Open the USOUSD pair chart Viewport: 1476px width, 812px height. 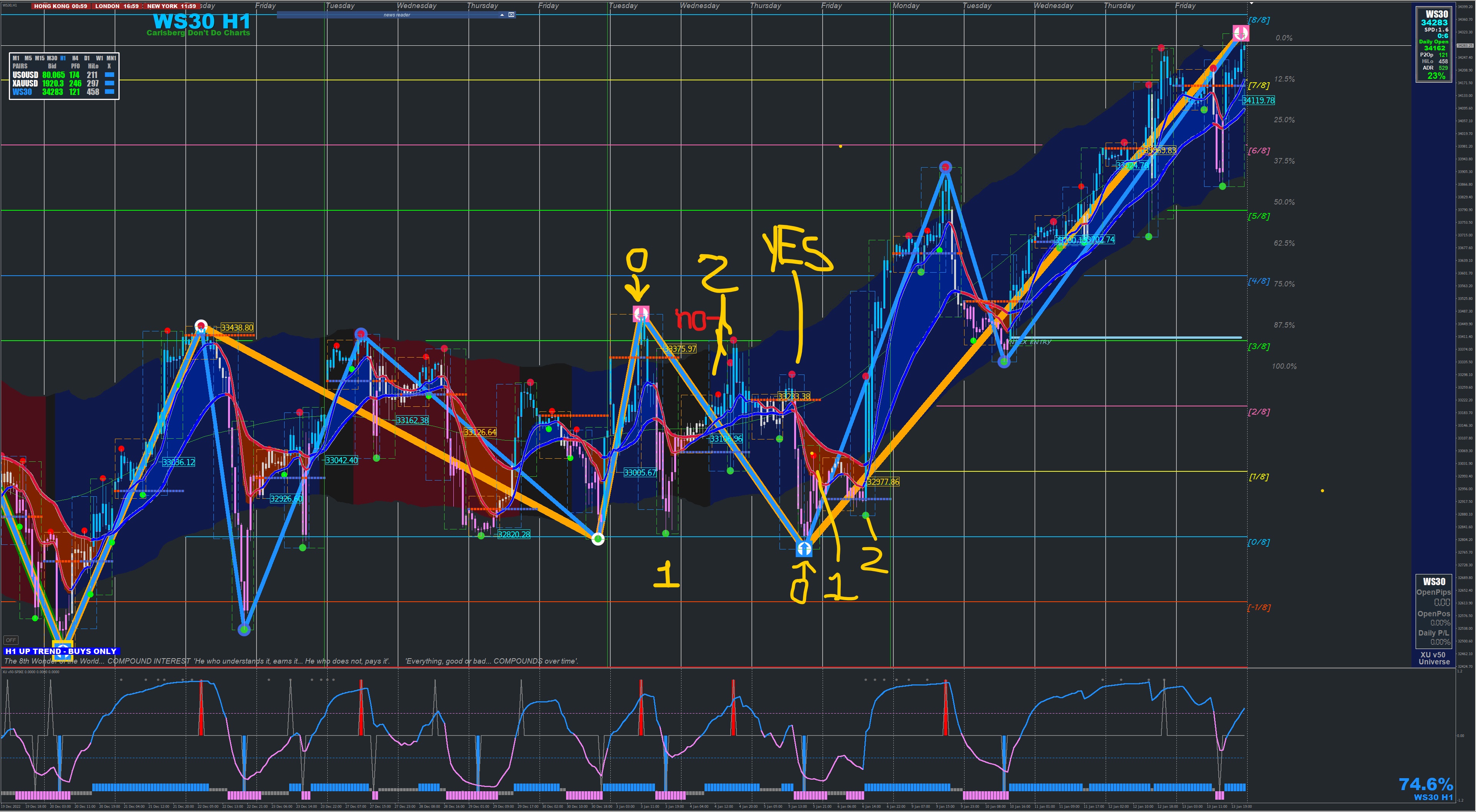pyautogui.click(x=25, y=75)
